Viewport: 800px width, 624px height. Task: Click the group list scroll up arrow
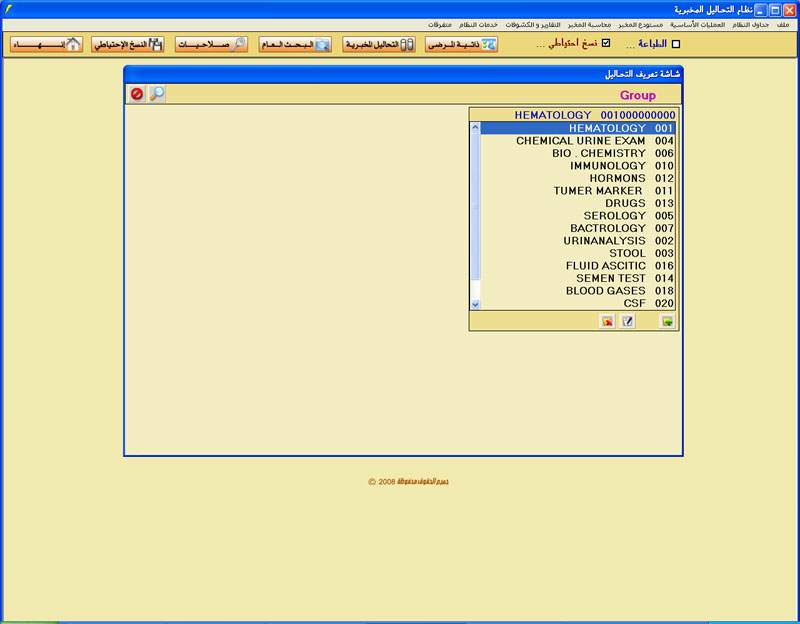tap(476, 128)
